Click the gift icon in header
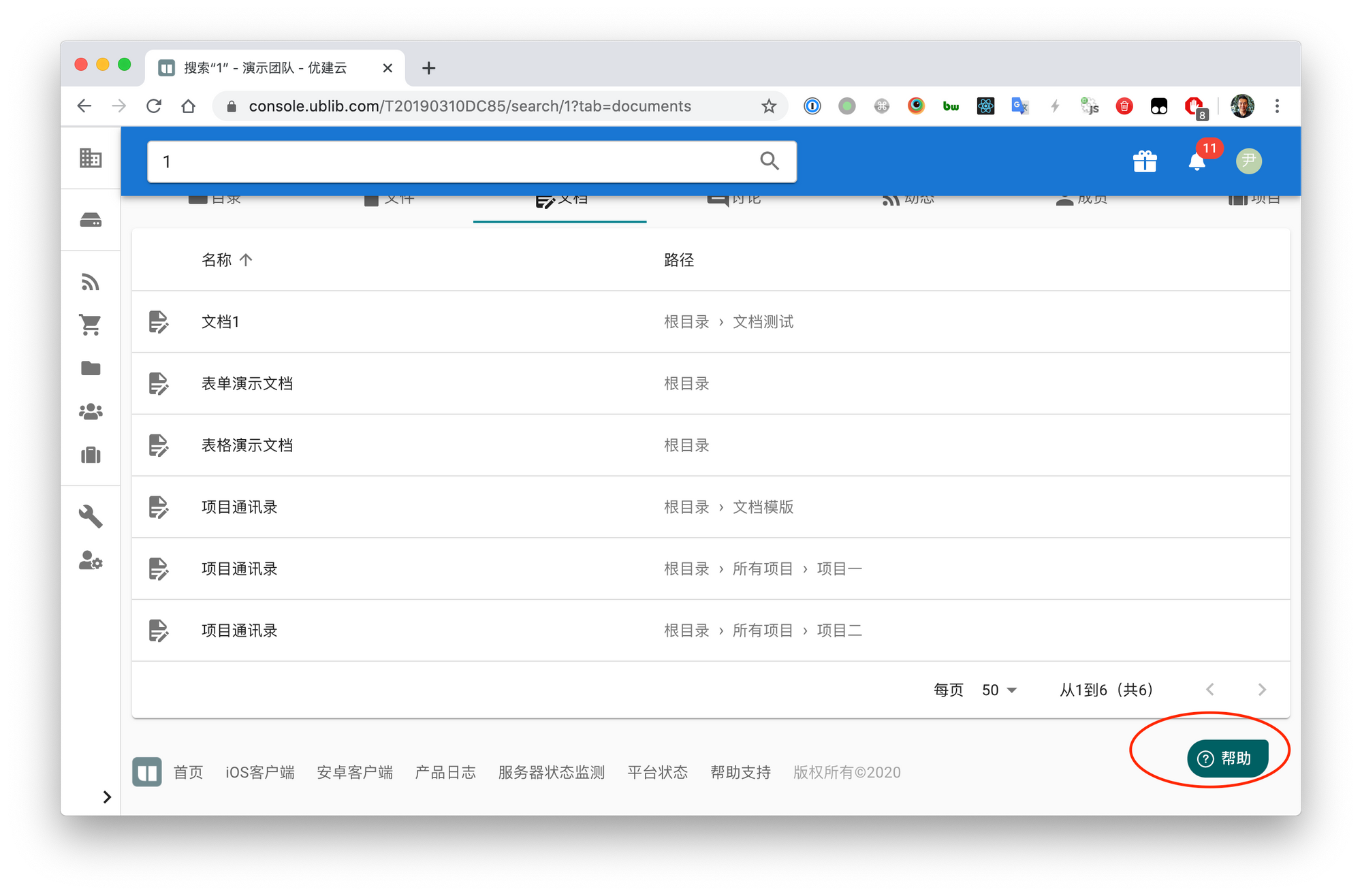This screenshot has width=1362, height=896. [x=1145, y=161]
